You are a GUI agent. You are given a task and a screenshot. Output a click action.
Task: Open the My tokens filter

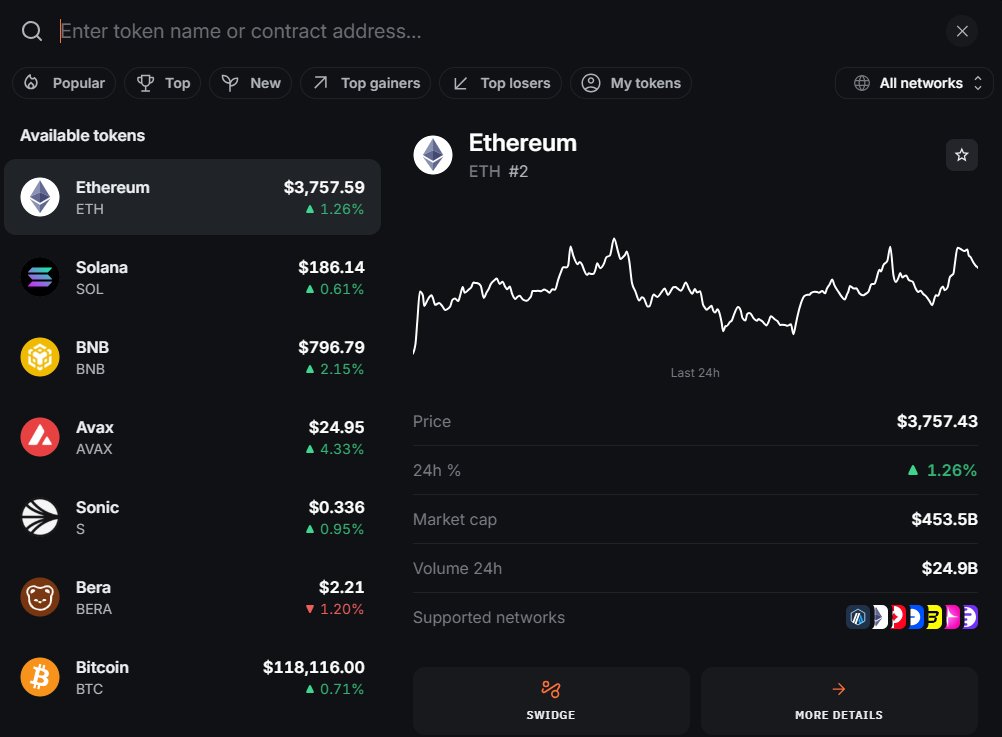(631, 83)
